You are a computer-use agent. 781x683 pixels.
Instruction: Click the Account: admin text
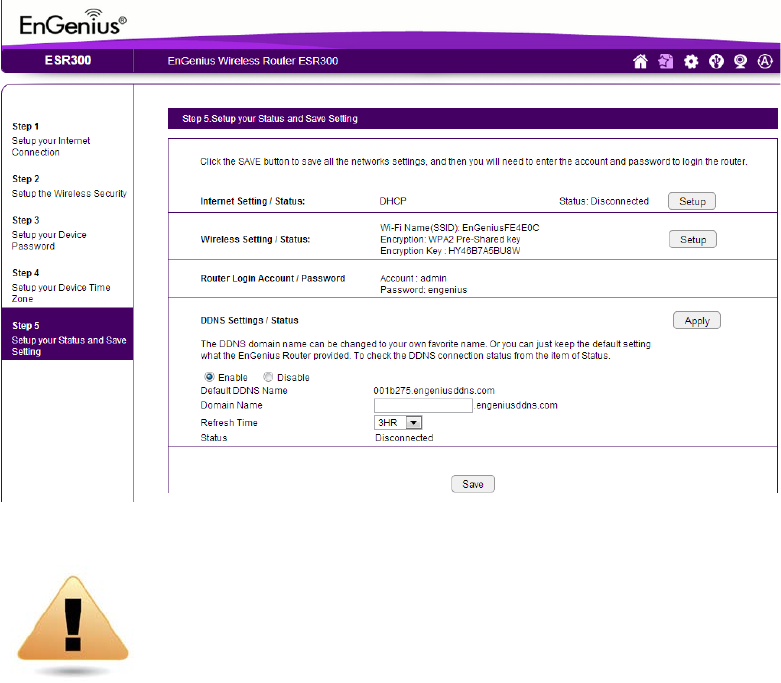point(413,278)
